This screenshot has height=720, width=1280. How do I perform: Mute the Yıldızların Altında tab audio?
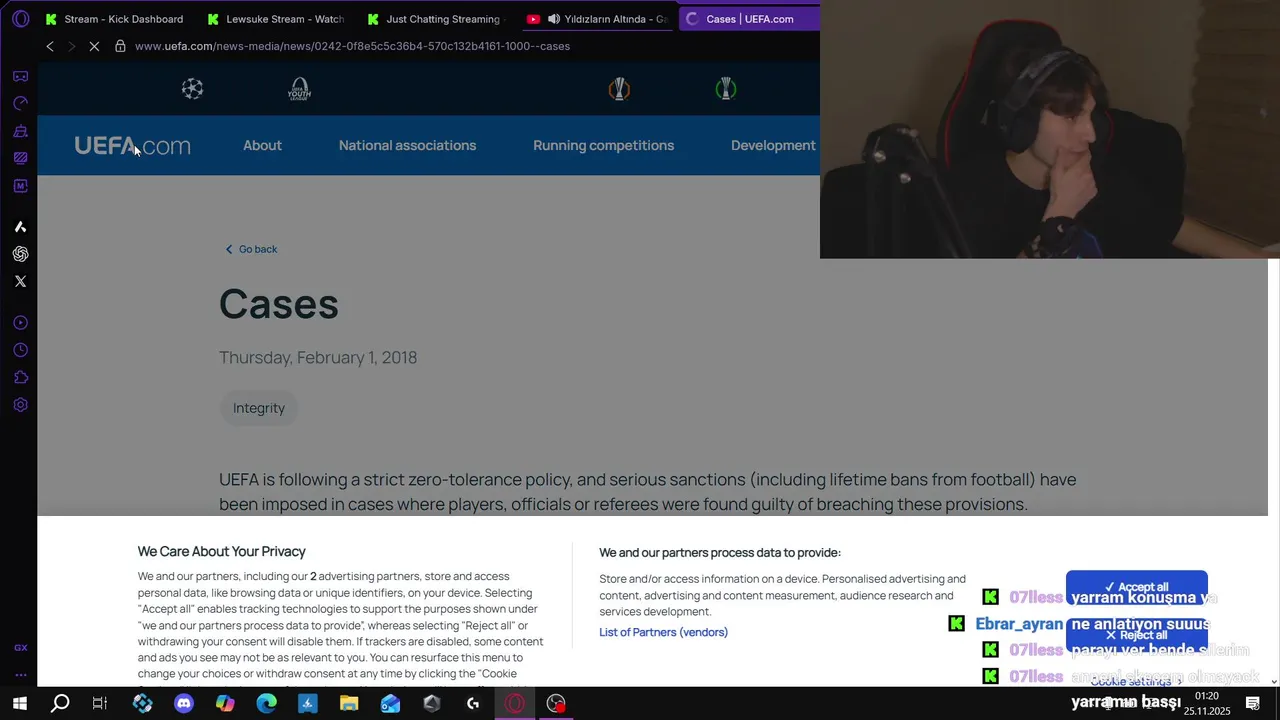click(553, 19)
